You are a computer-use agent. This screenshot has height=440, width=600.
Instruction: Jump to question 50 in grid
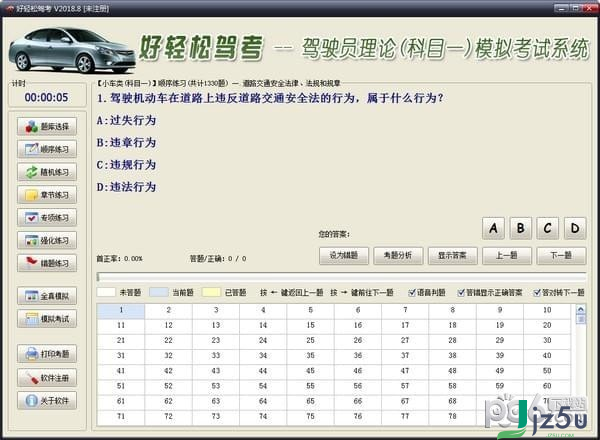[547, 371]
